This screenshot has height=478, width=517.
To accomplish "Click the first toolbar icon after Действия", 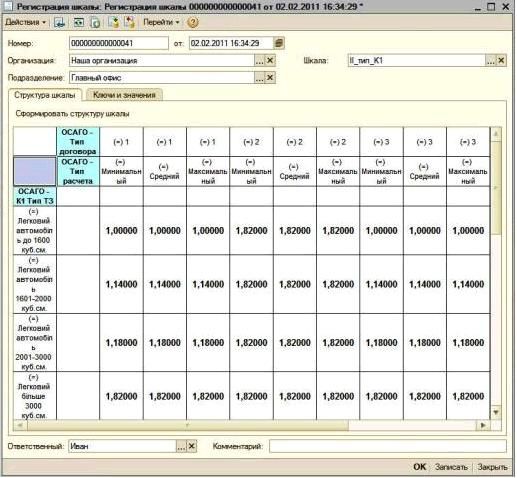I will coord(60,22).
